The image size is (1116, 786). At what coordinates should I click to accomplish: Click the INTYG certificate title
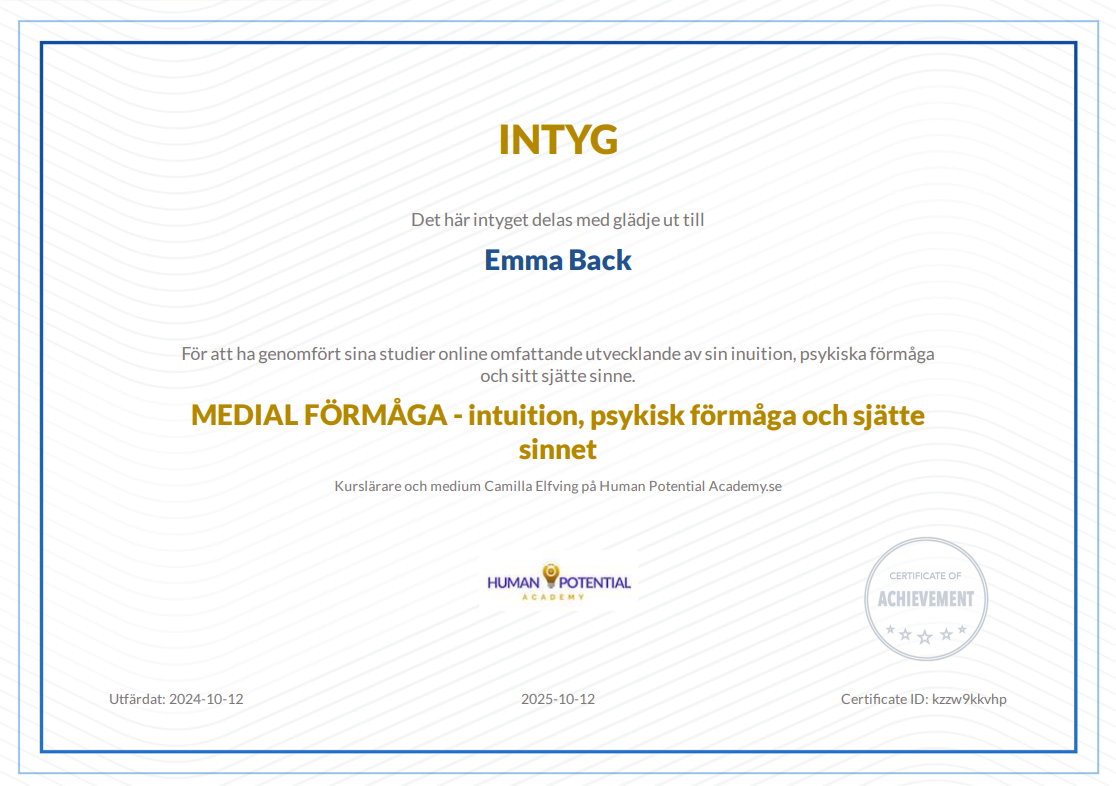click(x=558, y=140)
